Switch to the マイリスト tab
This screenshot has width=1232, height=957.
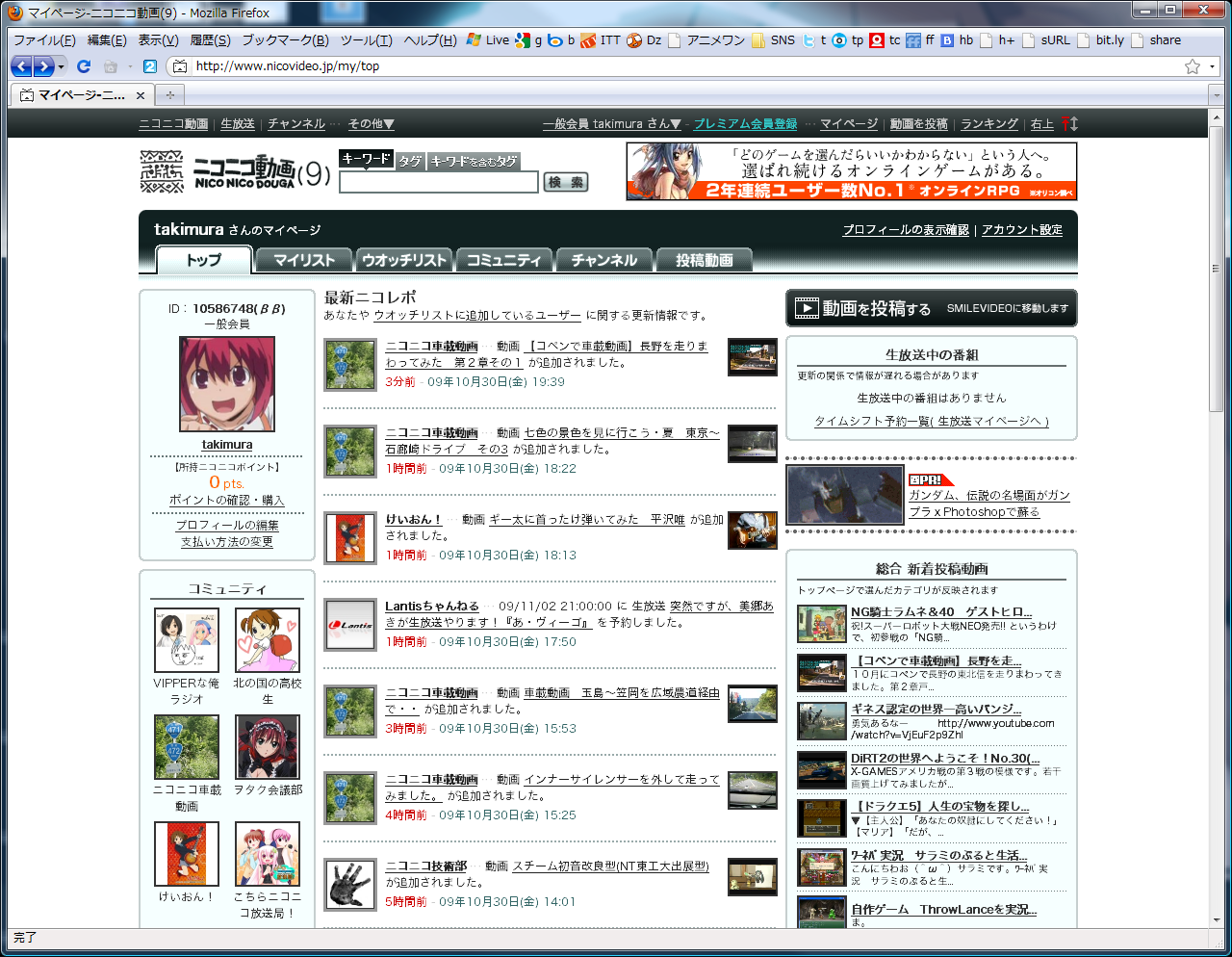(304, 260)
